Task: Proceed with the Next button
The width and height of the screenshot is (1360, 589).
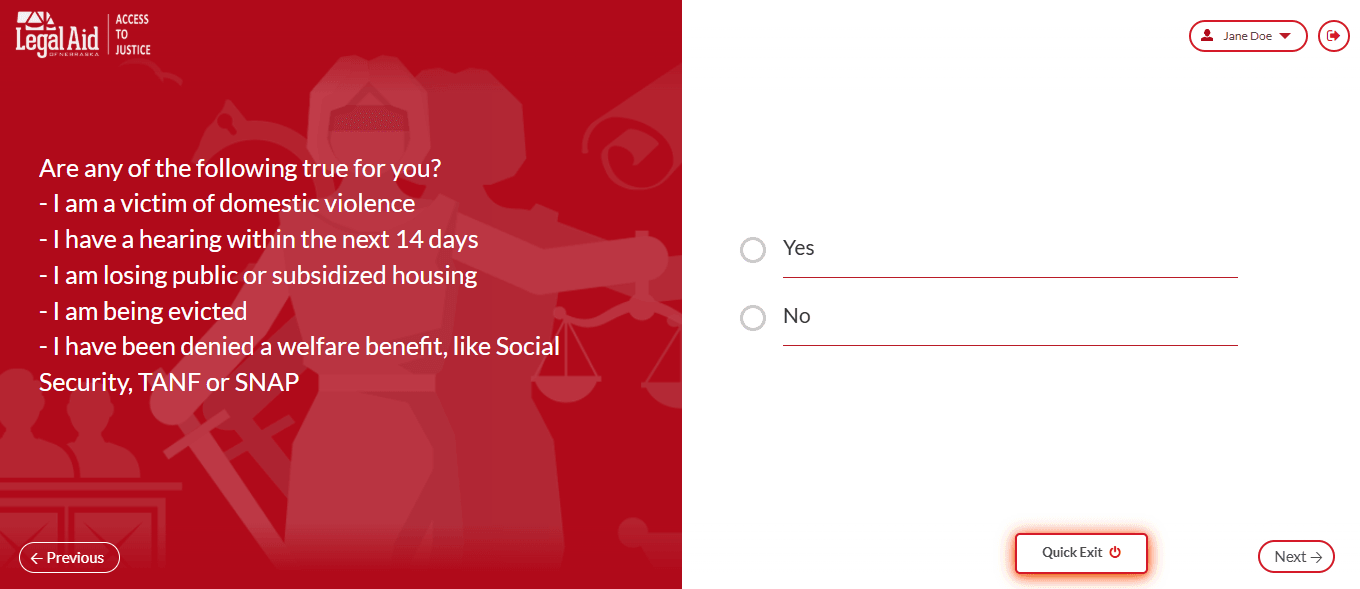Action: click(x=1296, y=558)
